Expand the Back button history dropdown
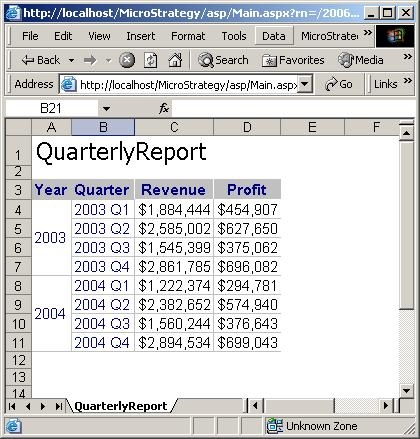The height and width of the screenshot is (439, 420). 71,61
